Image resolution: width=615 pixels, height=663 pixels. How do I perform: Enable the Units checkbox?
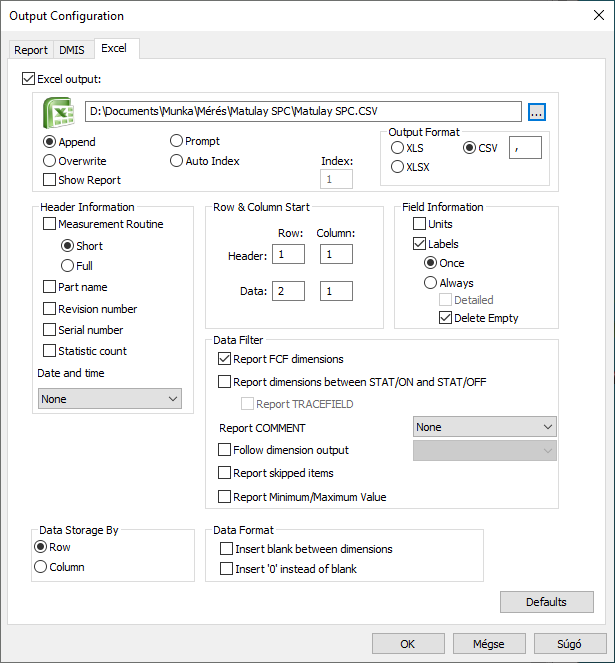420,224
